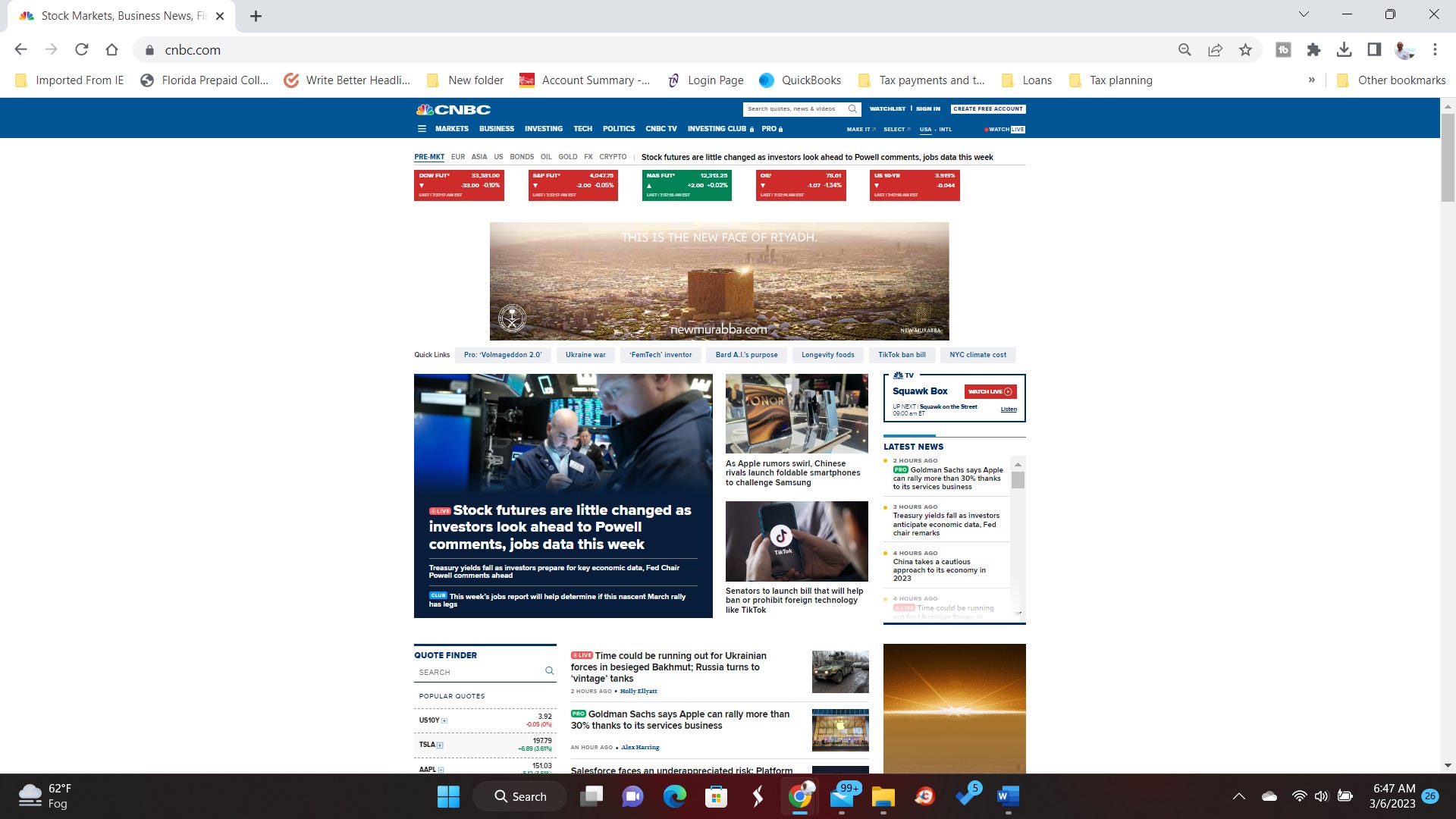
Task: Click the Chrome address bar URL
Action: click(193, 50)
